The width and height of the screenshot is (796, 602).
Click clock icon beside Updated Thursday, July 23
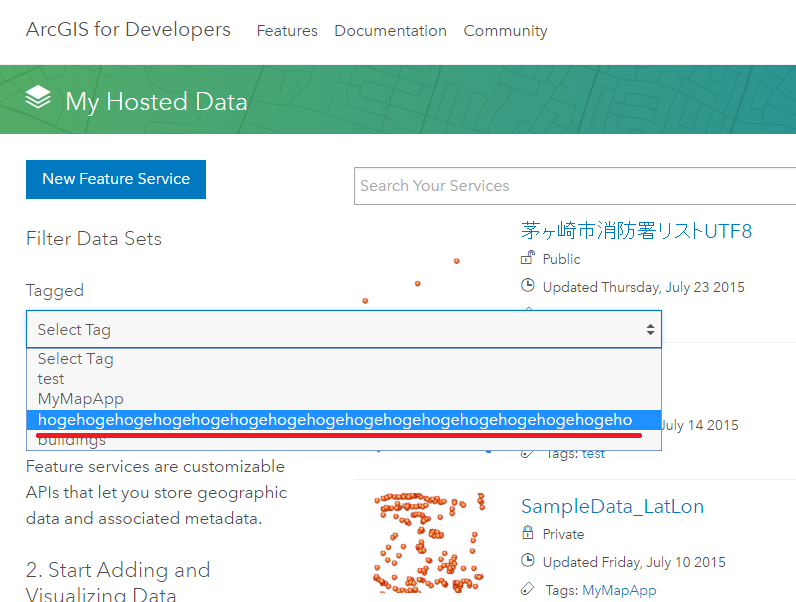click(x=528, y=285)
